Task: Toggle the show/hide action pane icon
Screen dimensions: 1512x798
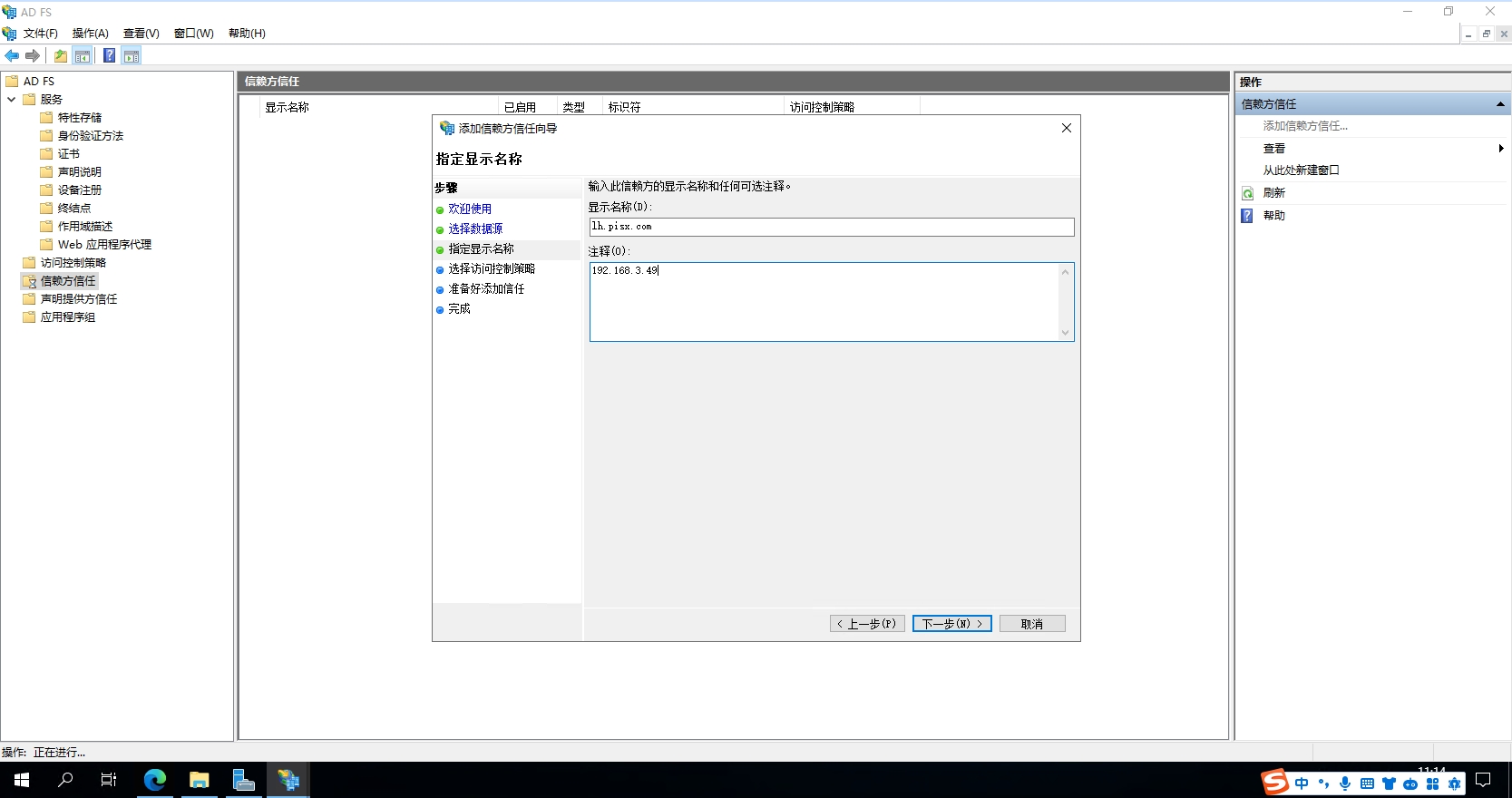Action: tap(132, 56)
